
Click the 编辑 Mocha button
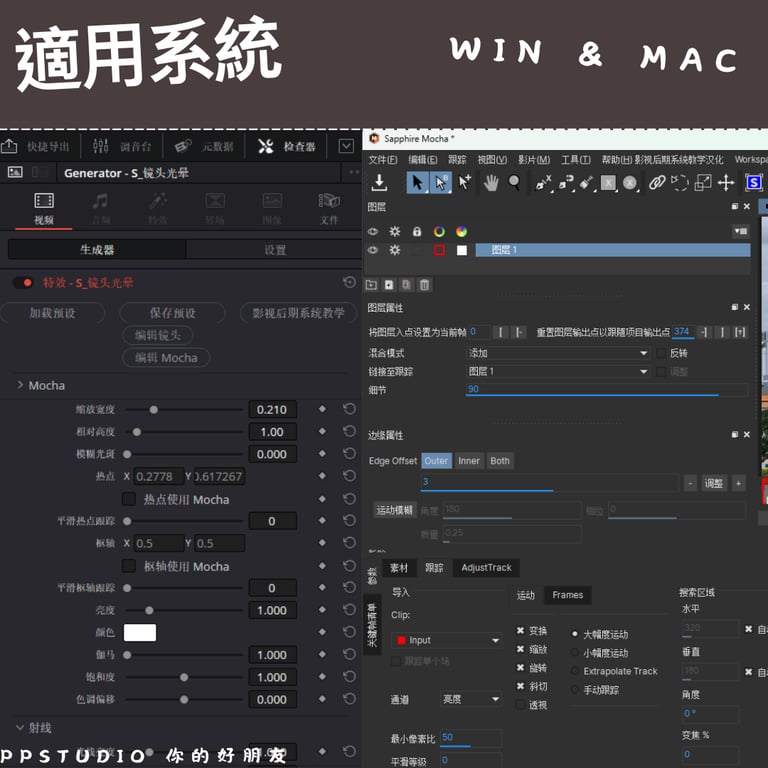166,358
